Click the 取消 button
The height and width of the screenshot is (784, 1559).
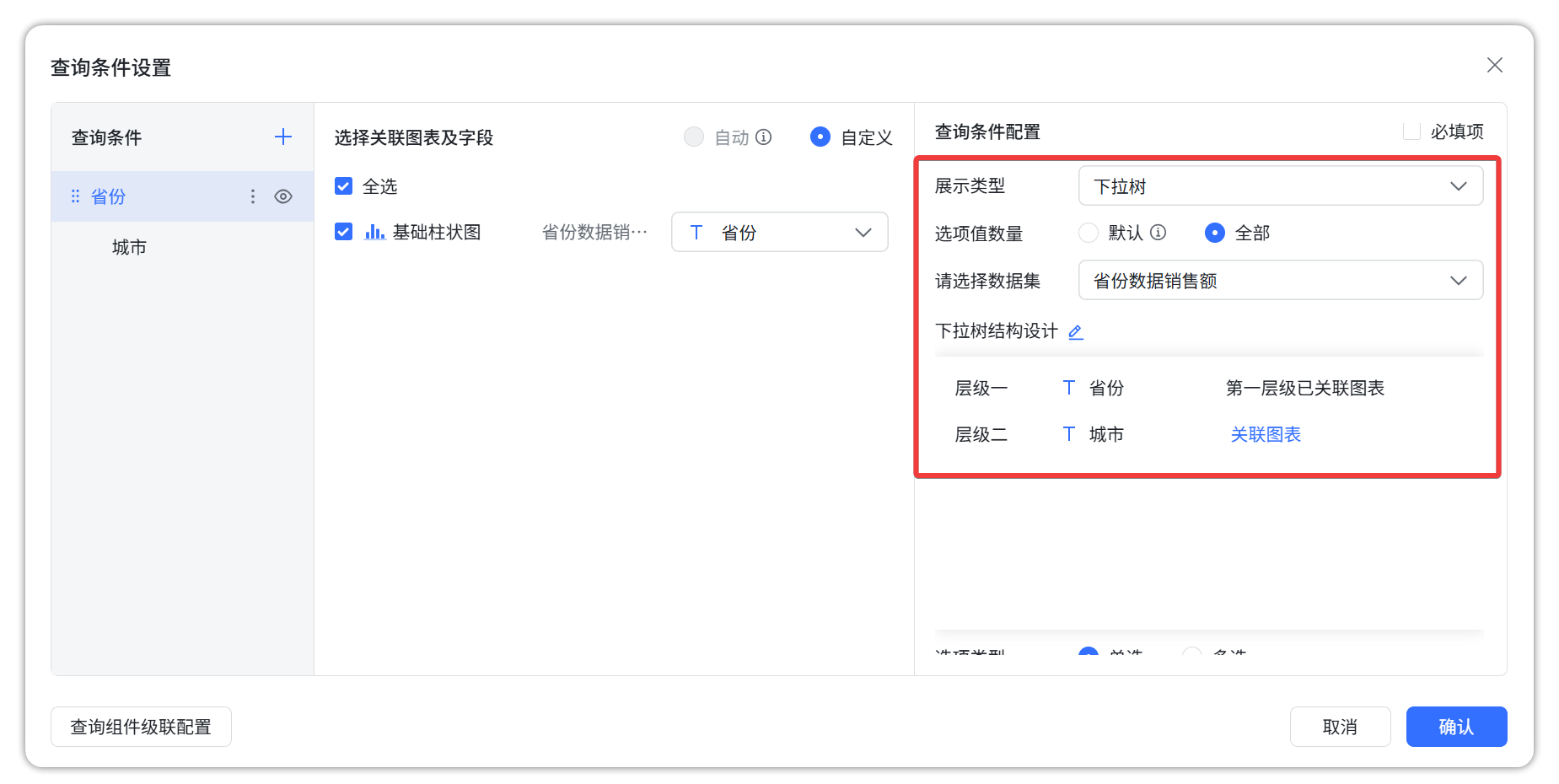point(1340,727)
